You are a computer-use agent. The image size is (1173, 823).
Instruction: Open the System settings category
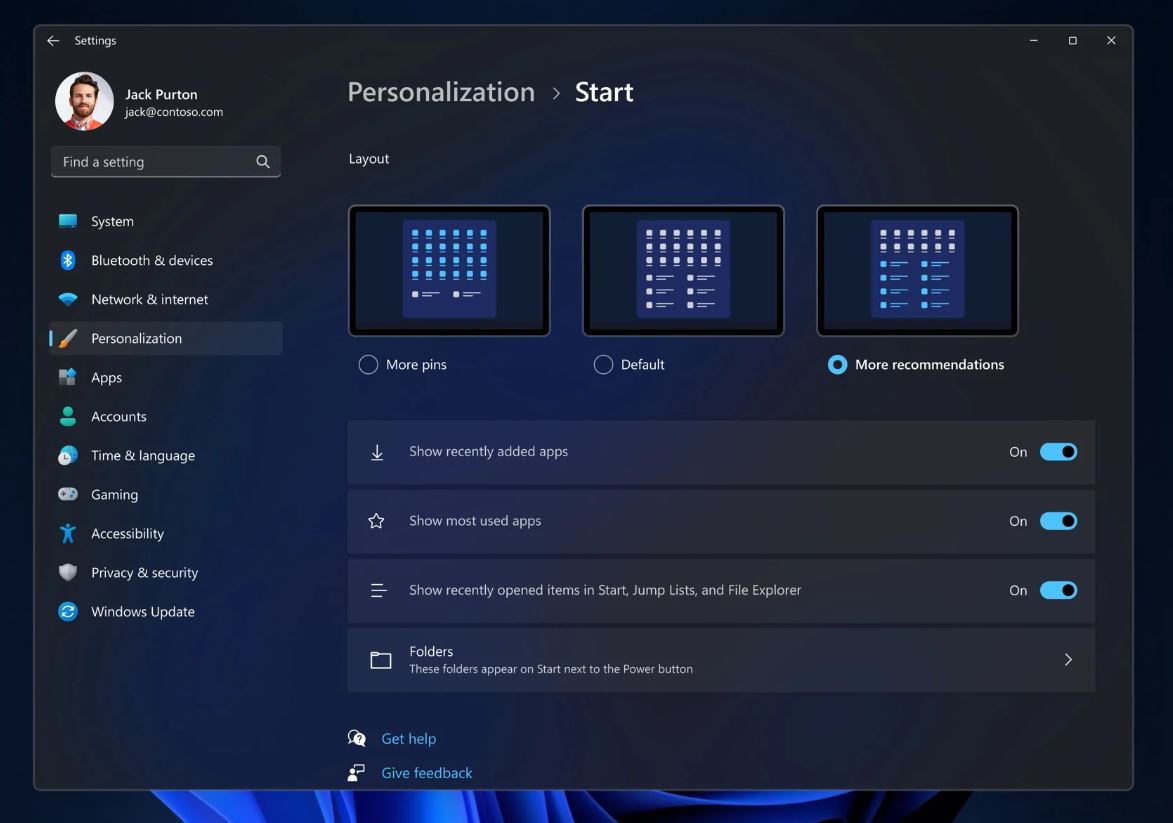112,221
